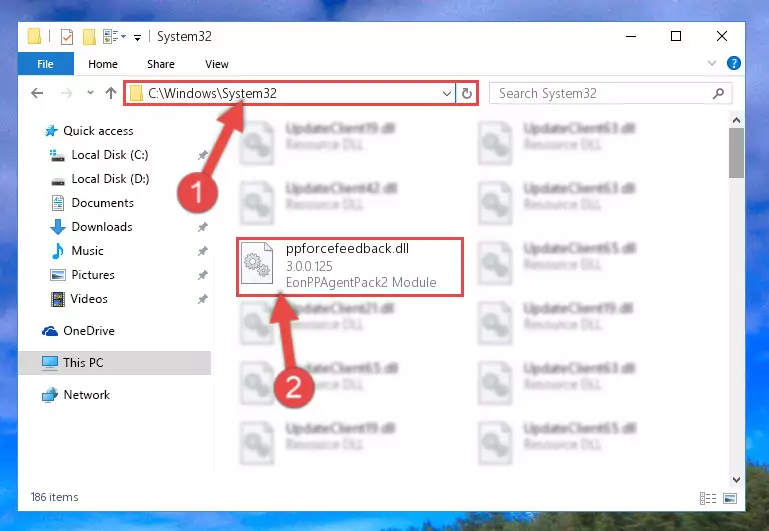769x531 pixels.
Task: Click the scrollbar up arrow
Action: pos(736,120)
